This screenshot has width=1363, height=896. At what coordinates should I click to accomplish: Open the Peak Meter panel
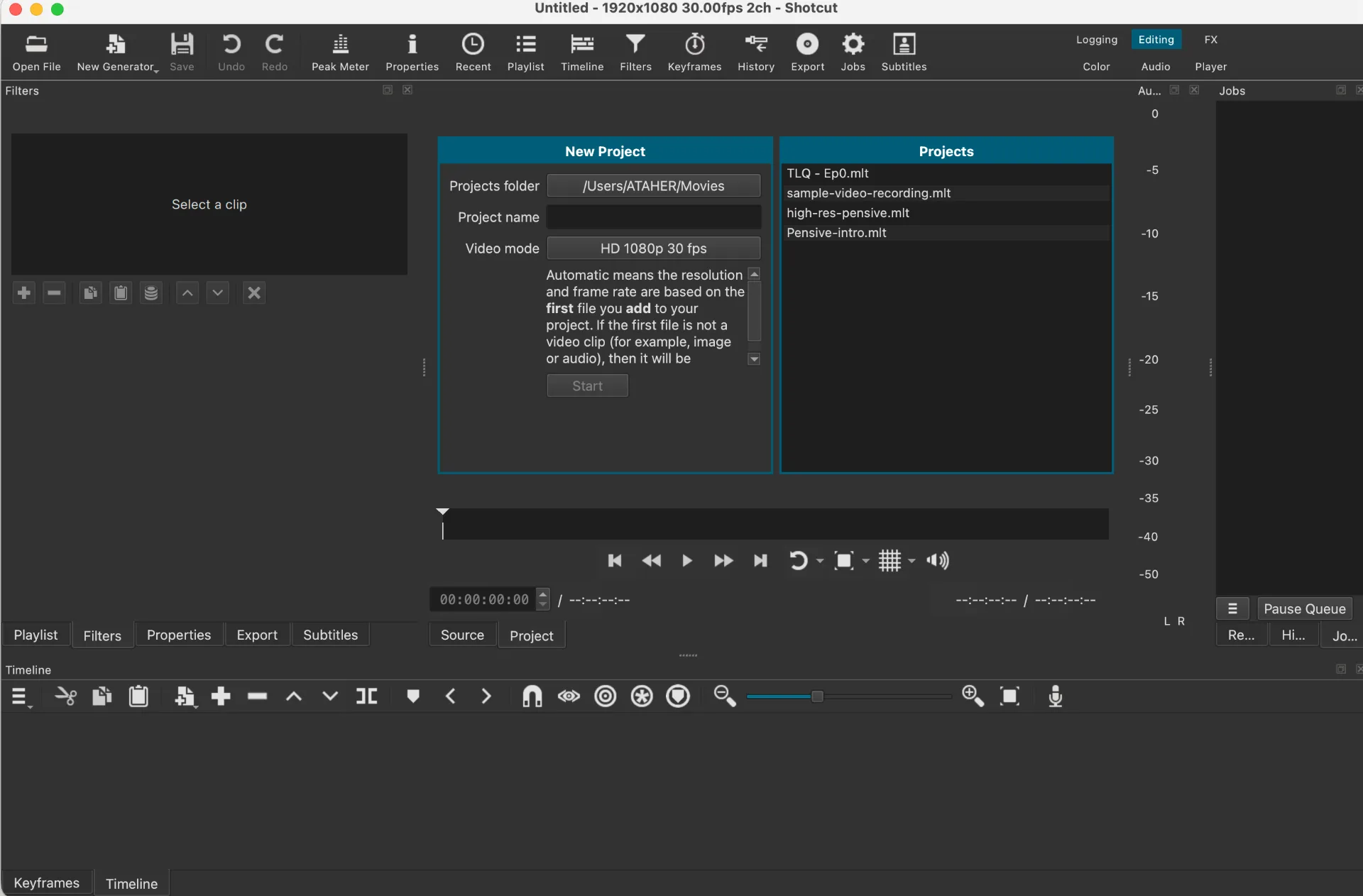tap(340, 52)
